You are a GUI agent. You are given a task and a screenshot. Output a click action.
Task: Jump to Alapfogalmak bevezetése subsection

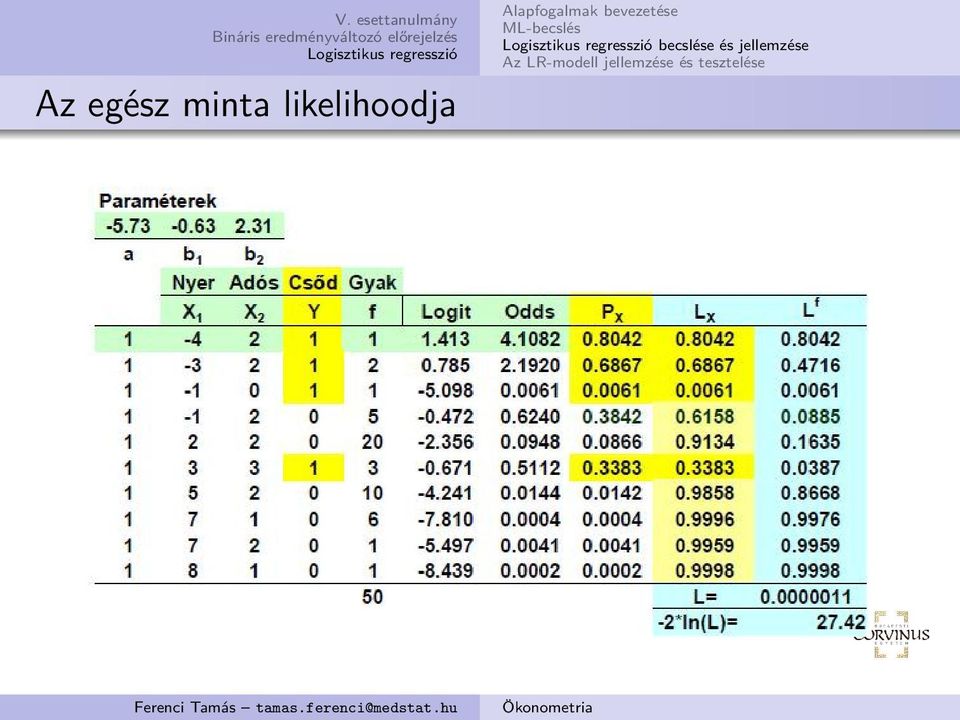point(590,10)
